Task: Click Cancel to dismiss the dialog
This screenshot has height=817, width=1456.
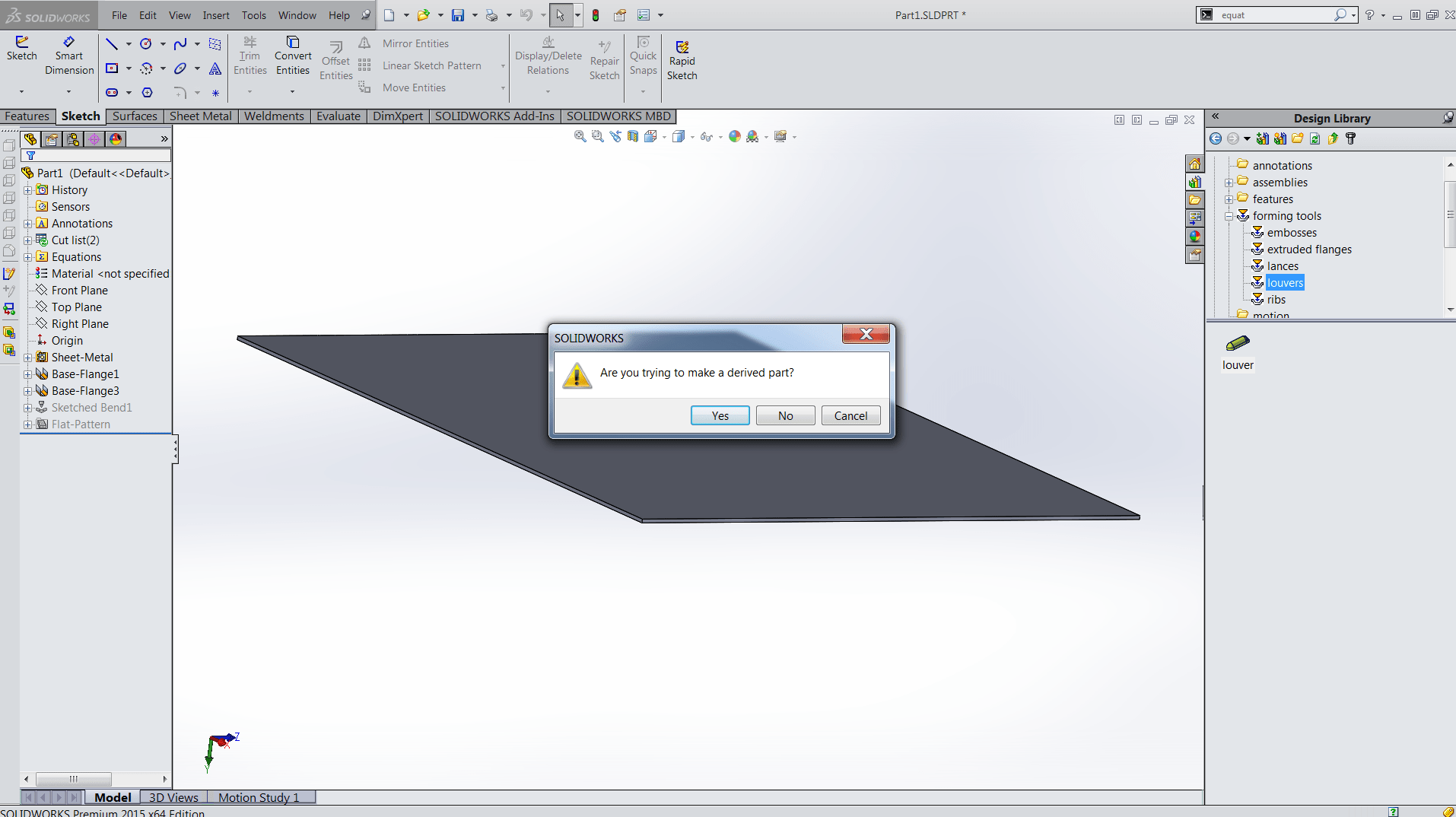Action: pos(850,415)
